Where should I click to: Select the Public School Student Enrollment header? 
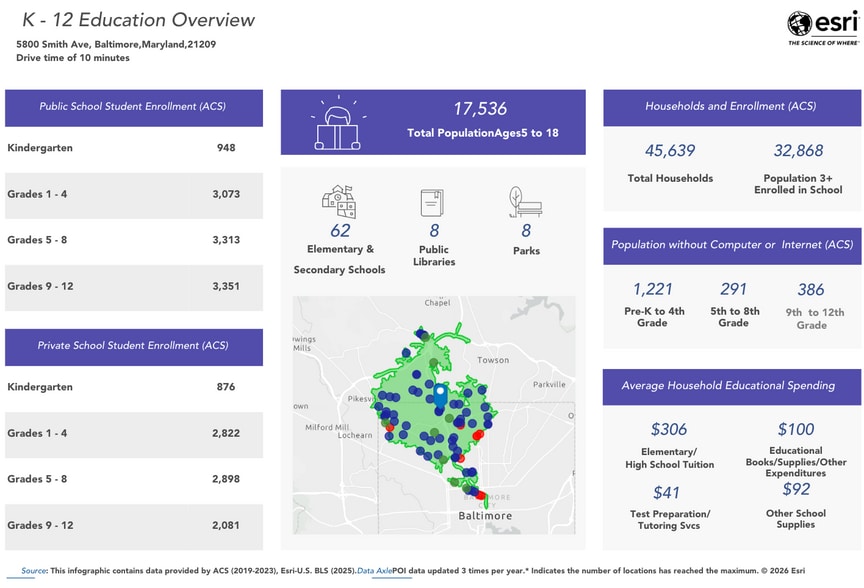[134, 107]
